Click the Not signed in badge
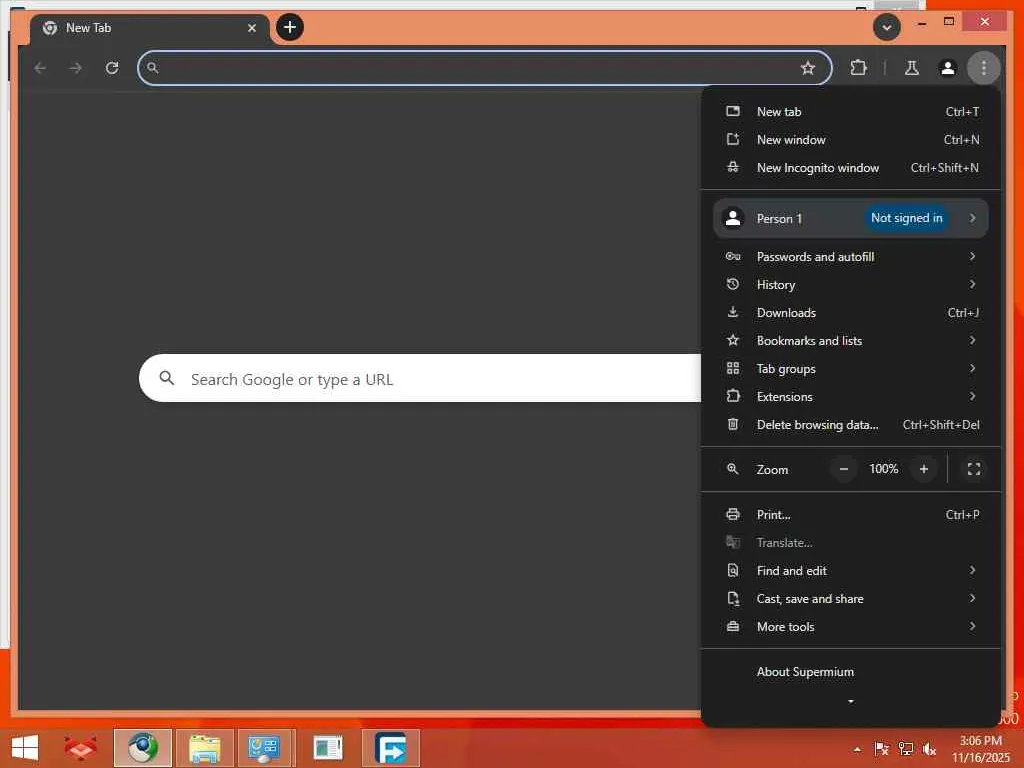The image size is (1024, 768). (906, 218)
